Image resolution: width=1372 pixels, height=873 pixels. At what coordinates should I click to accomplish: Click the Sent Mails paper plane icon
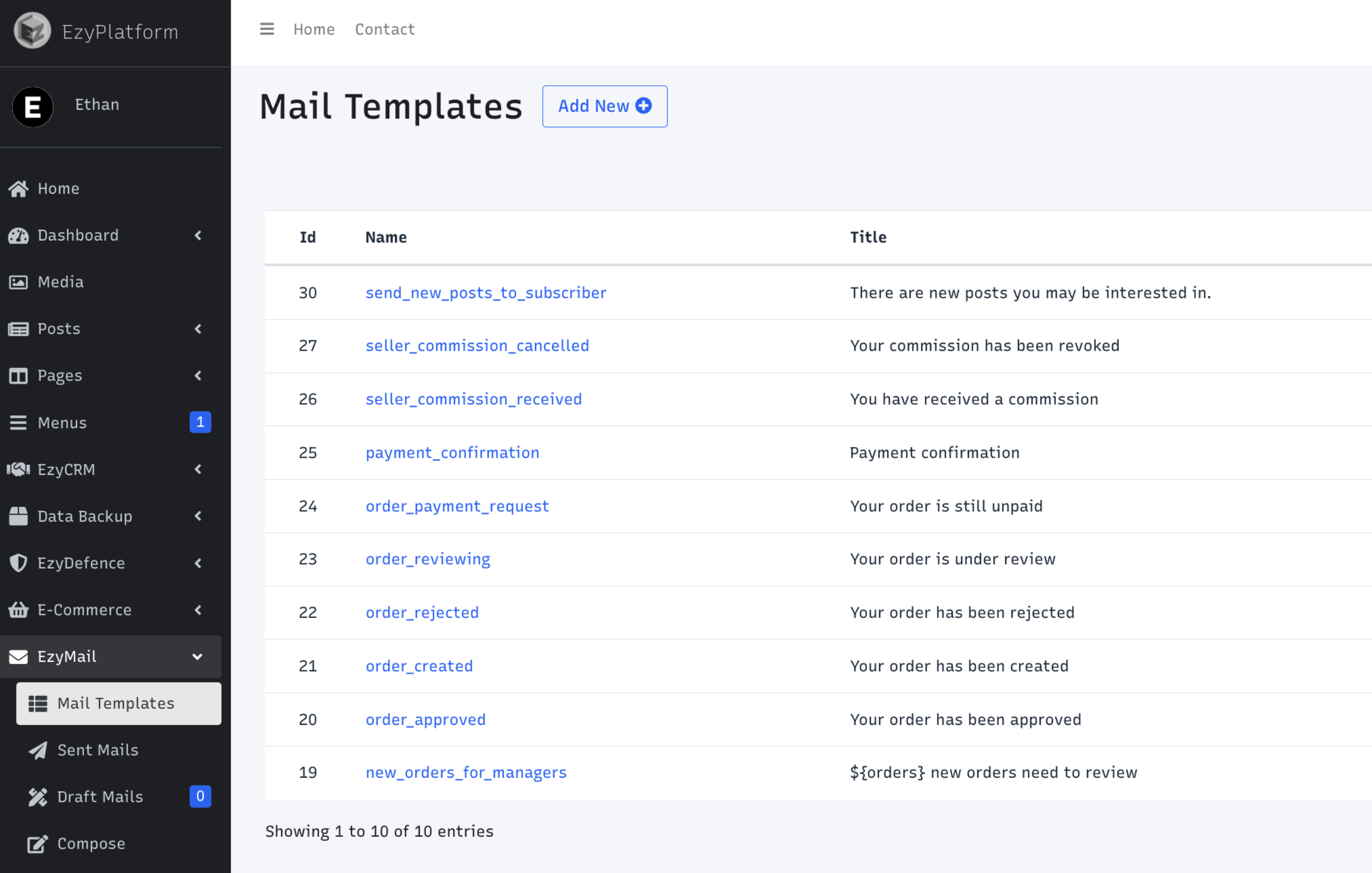[38, 750]
